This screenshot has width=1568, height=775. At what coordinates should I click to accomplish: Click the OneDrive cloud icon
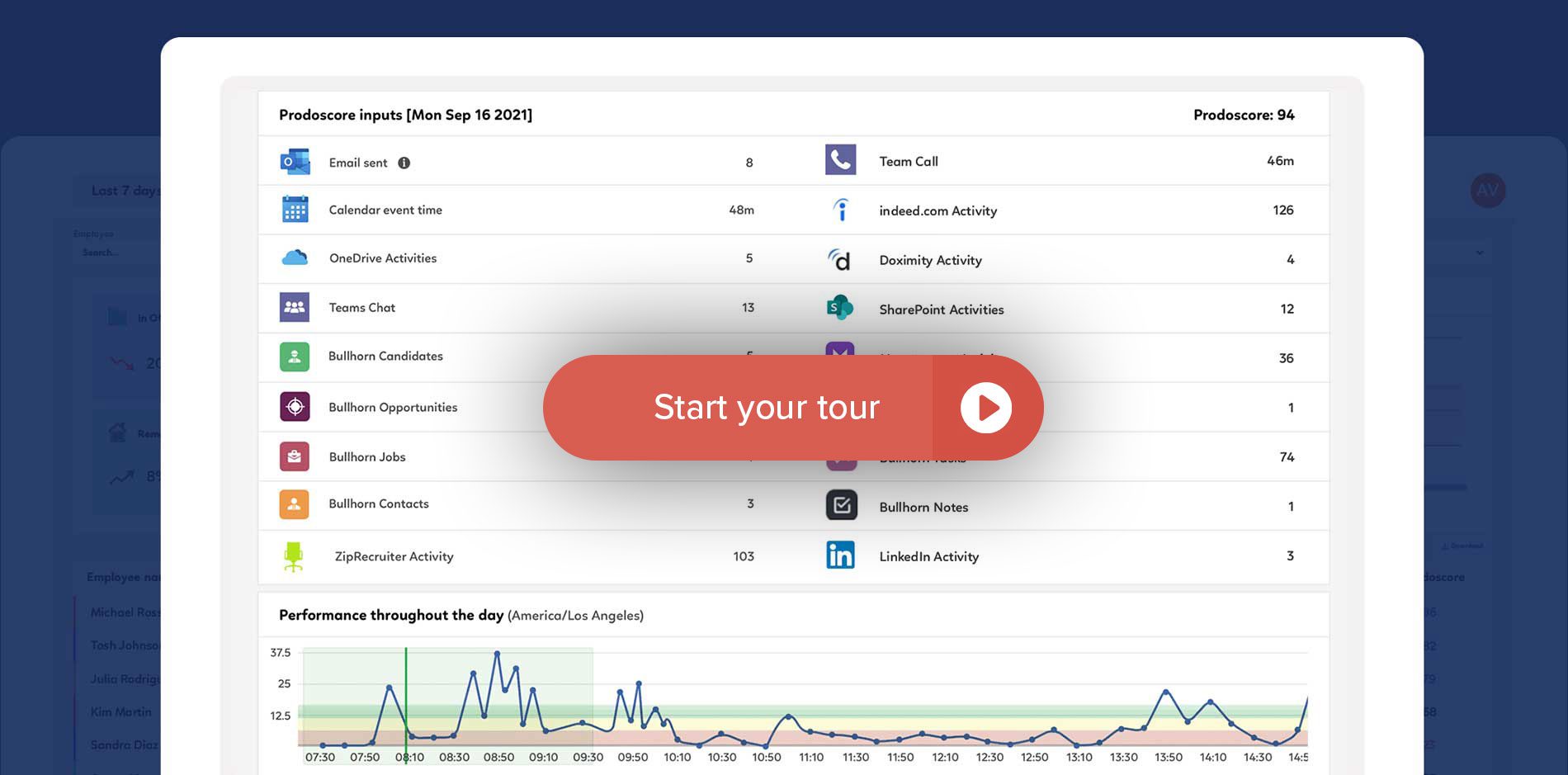coord(295,258)
